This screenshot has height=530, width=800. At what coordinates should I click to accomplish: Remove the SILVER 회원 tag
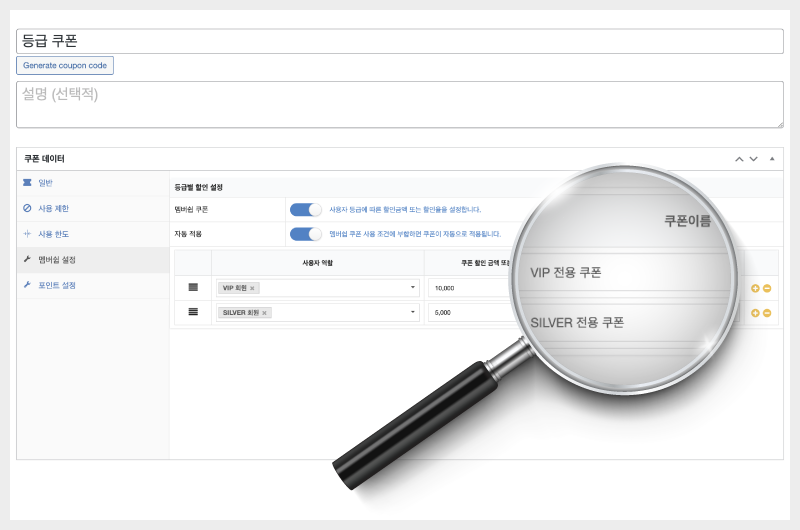click(264, 313)
